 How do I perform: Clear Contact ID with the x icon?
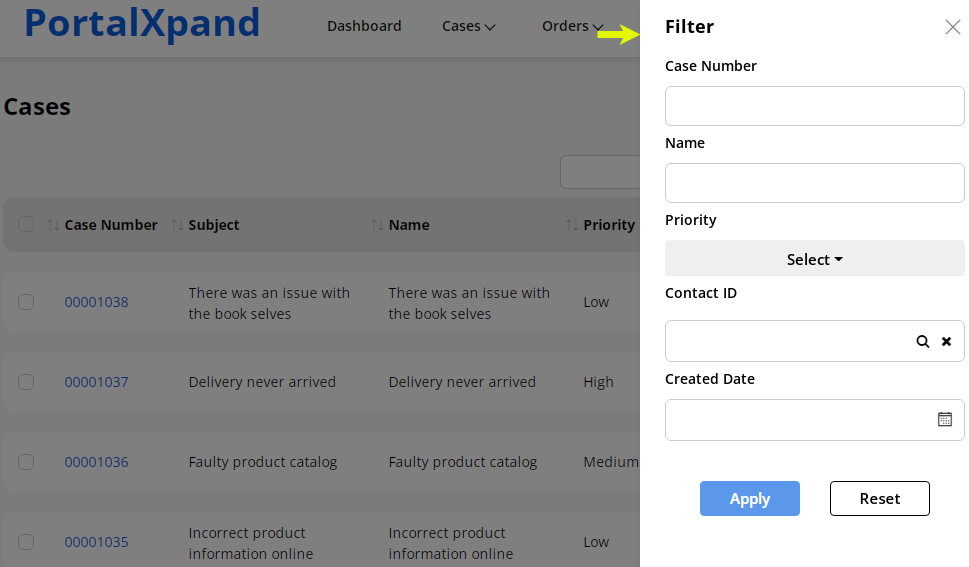click(946, 341)
